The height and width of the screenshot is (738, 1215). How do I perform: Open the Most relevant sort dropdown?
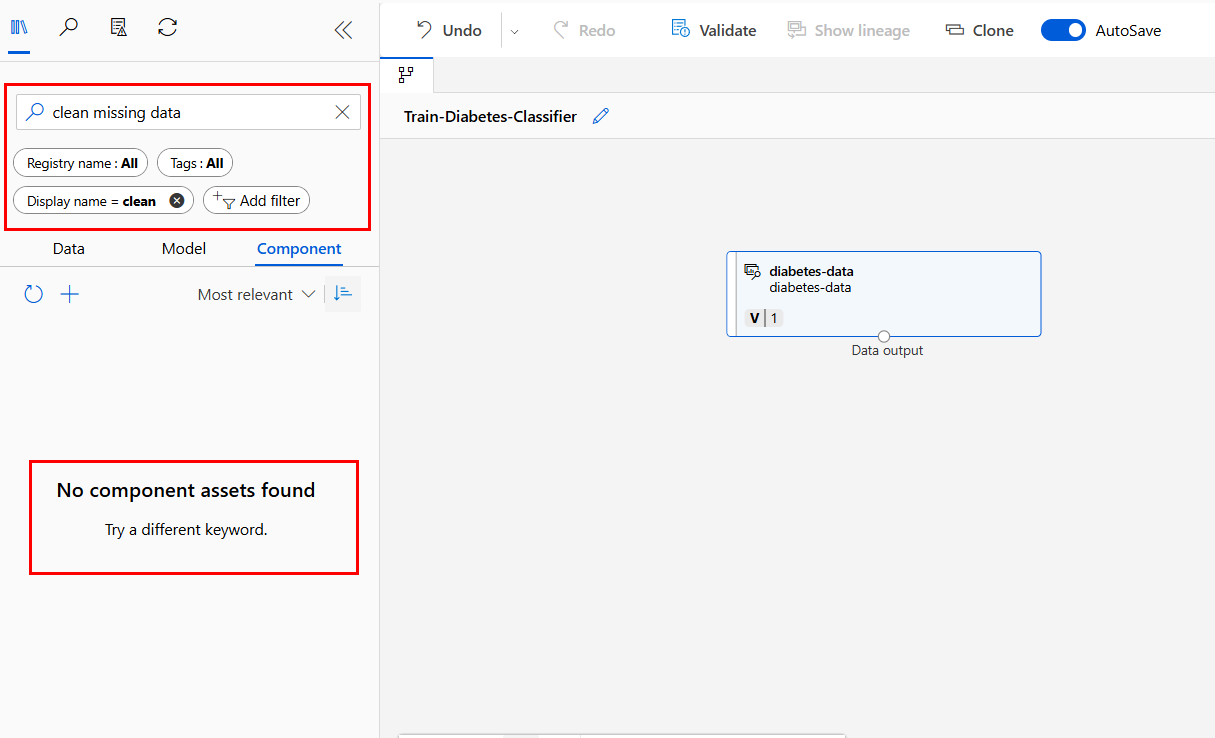click(x=255, y=293)
